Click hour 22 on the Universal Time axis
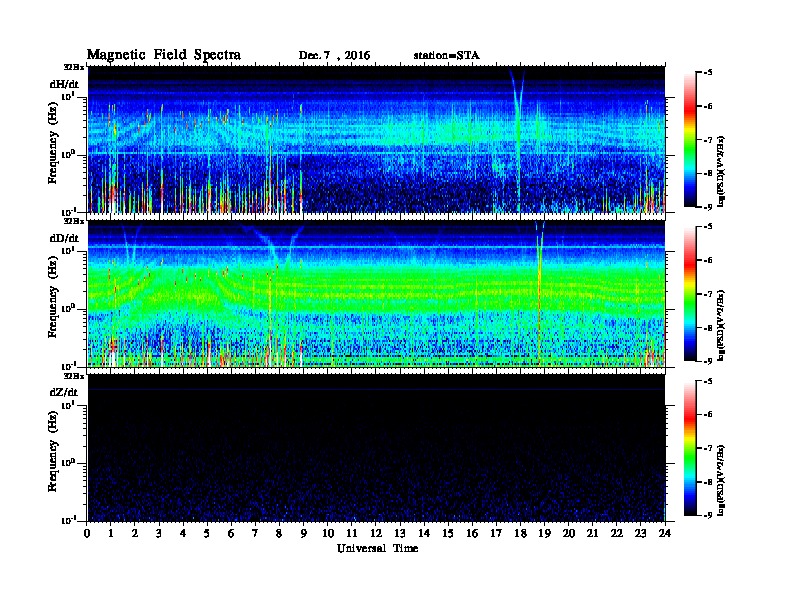Image resolution: width=792 pixels, height=612 pixels. 617,533
